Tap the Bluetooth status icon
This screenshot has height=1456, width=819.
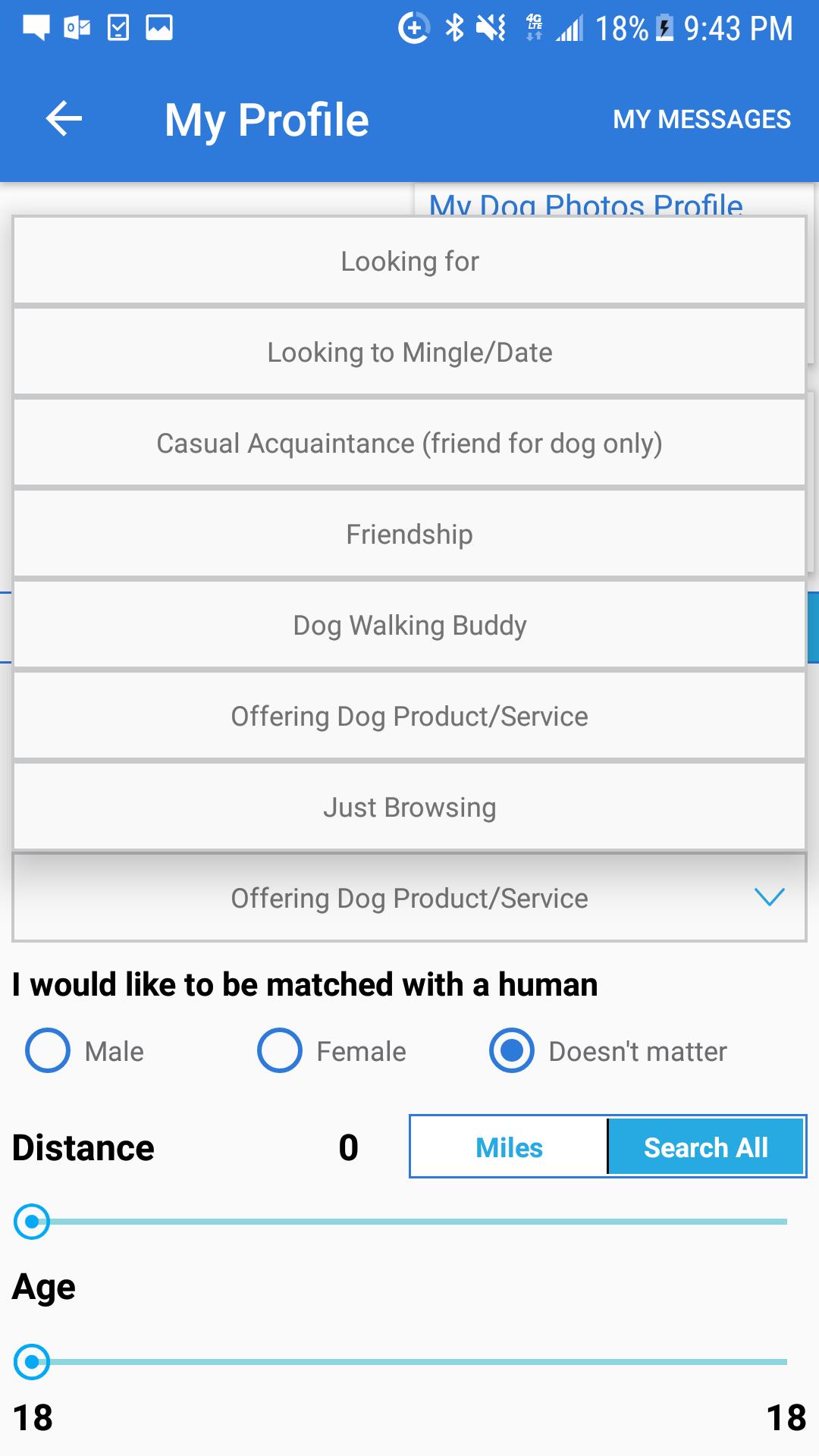coord(454,28)
